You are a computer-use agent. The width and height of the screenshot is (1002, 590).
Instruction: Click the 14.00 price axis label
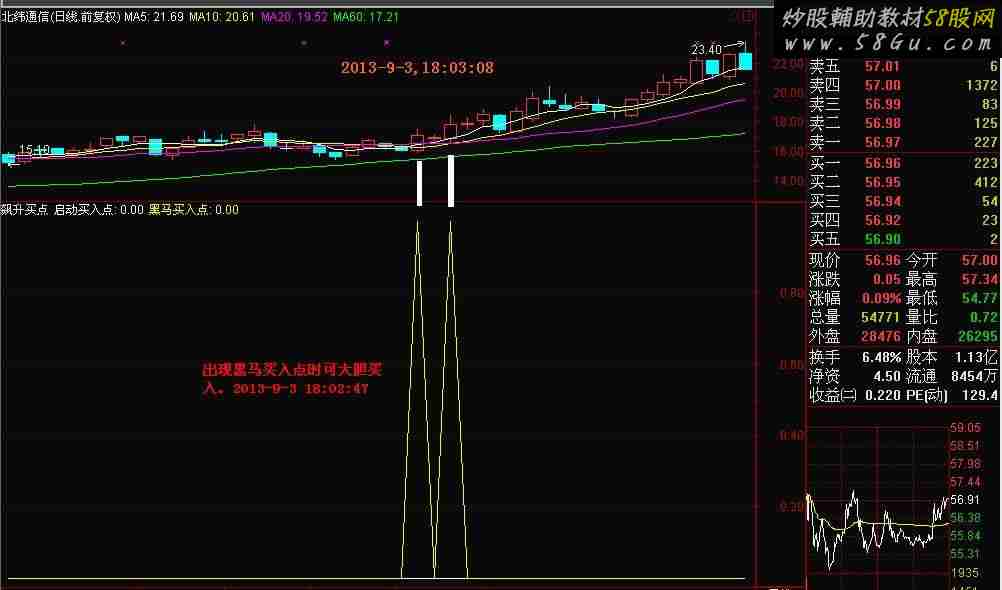click(787, 181)
